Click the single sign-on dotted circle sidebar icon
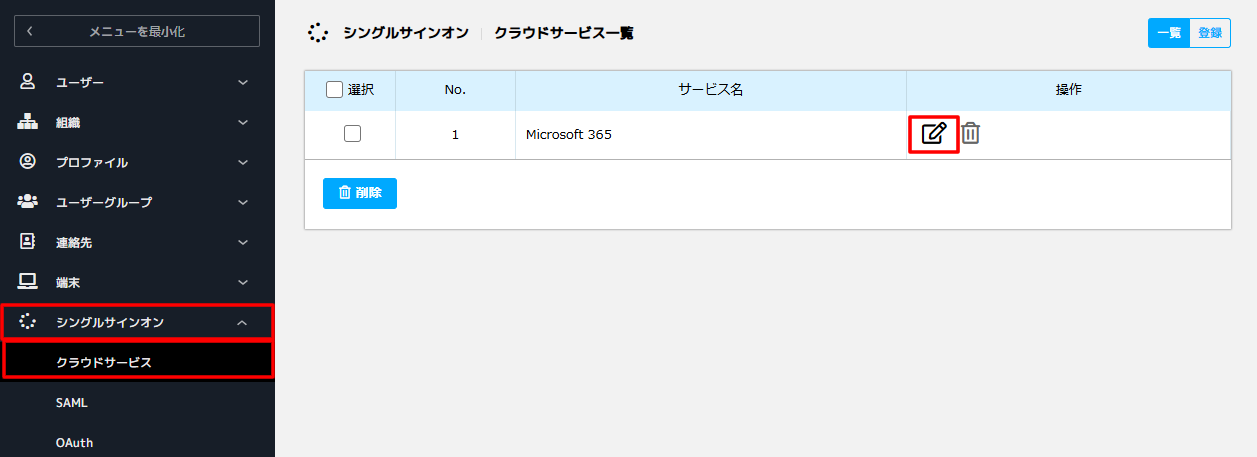 pyautogui.click(x=28, y=322)
